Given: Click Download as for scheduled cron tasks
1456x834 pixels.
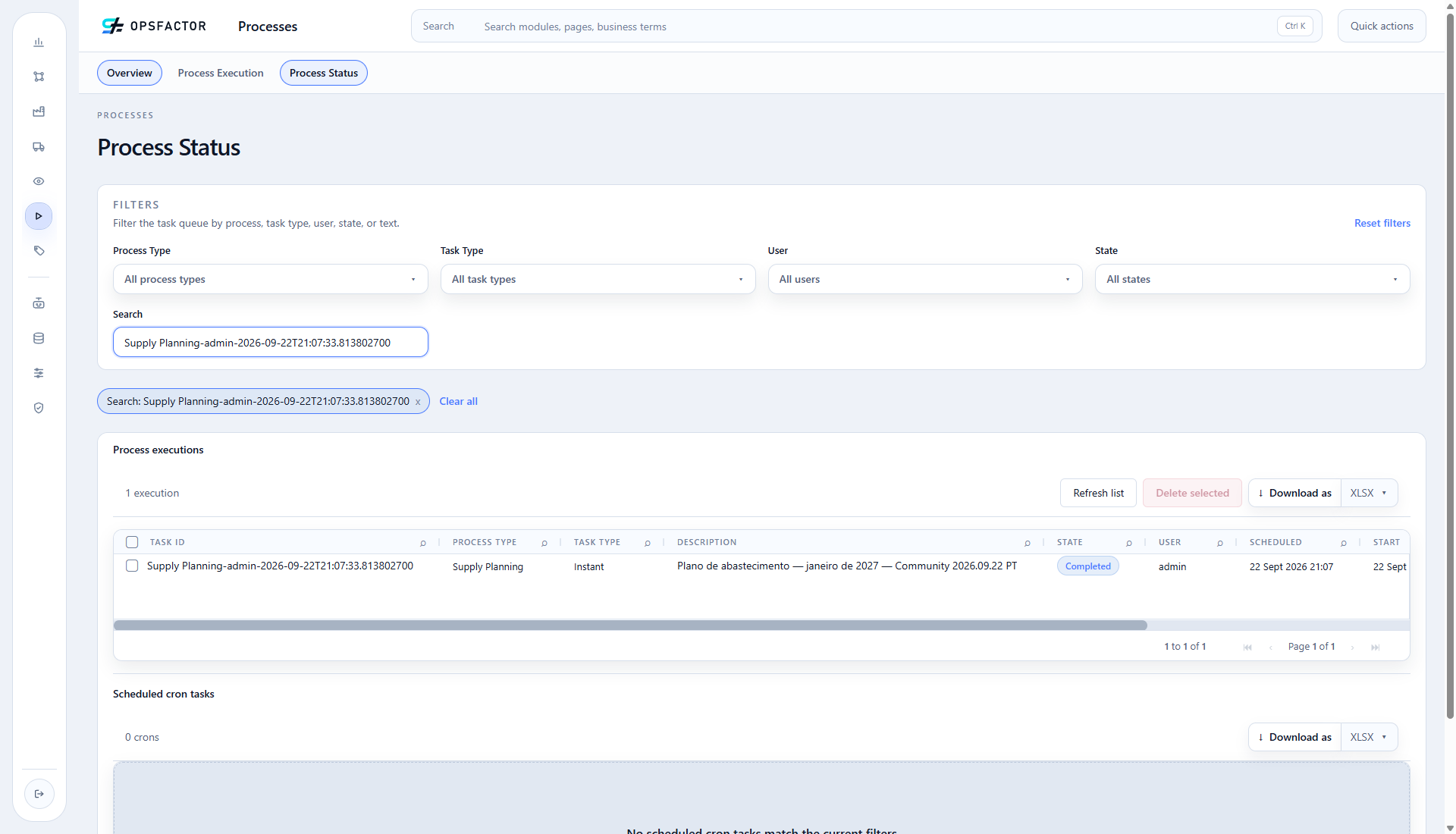Looking at the screenshot, I should point(1294,737).
